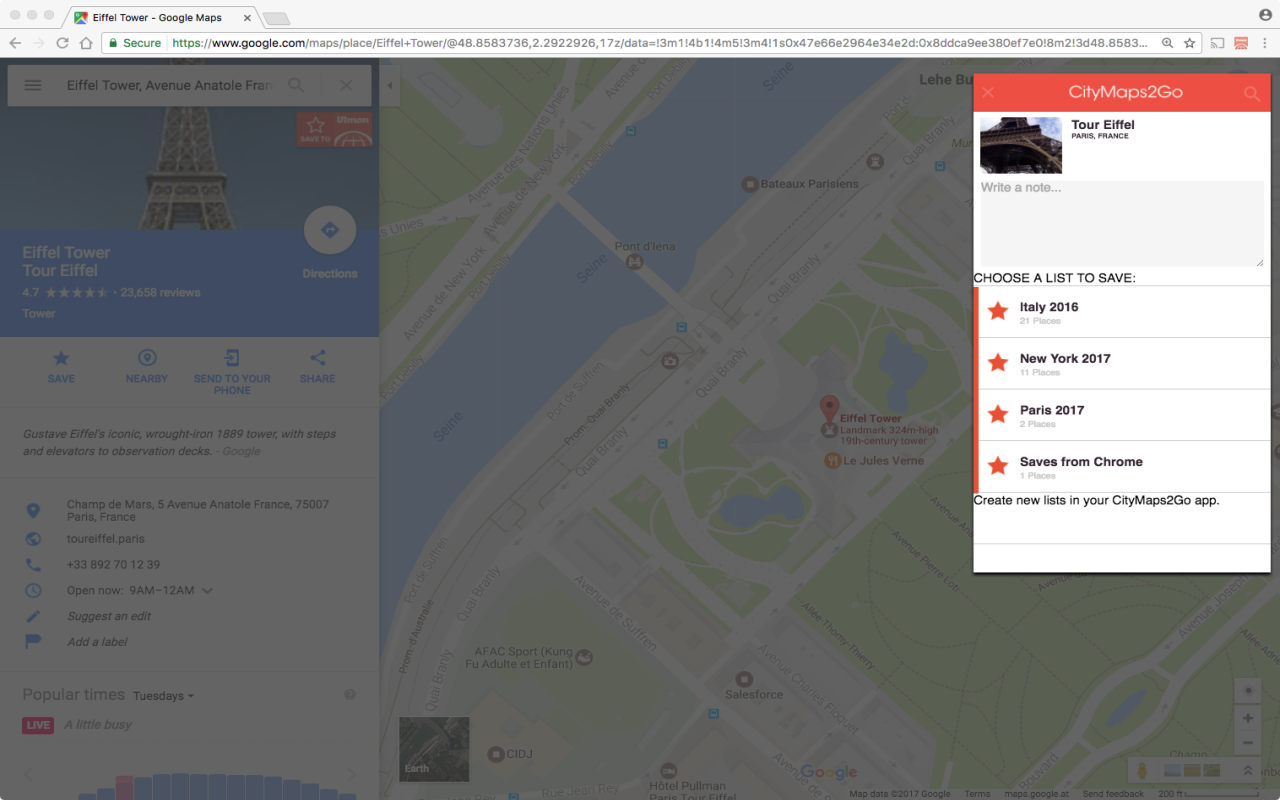Open a new Chrome tab

click(x=276, y=18)
